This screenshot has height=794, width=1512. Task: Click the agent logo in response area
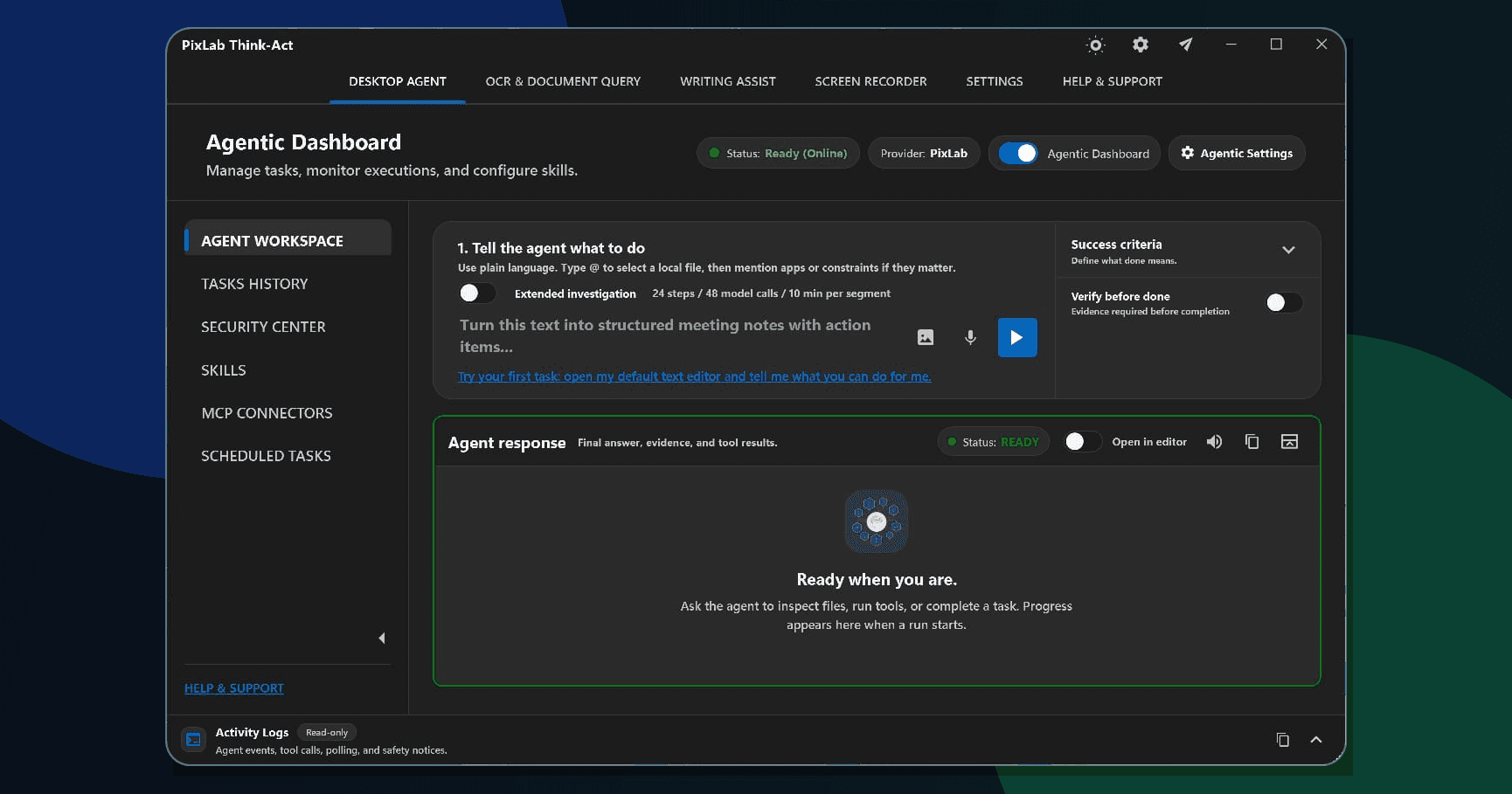pyautogui.click(x=877, y=521)
